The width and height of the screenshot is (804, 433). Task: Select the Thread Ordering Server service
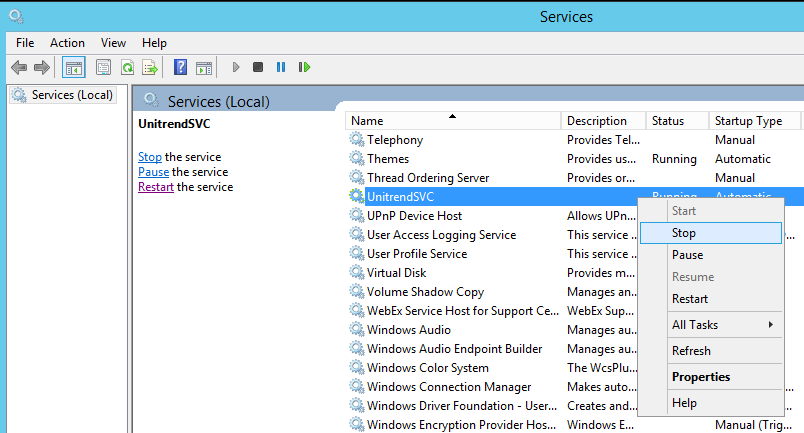(x=574, y=178)
